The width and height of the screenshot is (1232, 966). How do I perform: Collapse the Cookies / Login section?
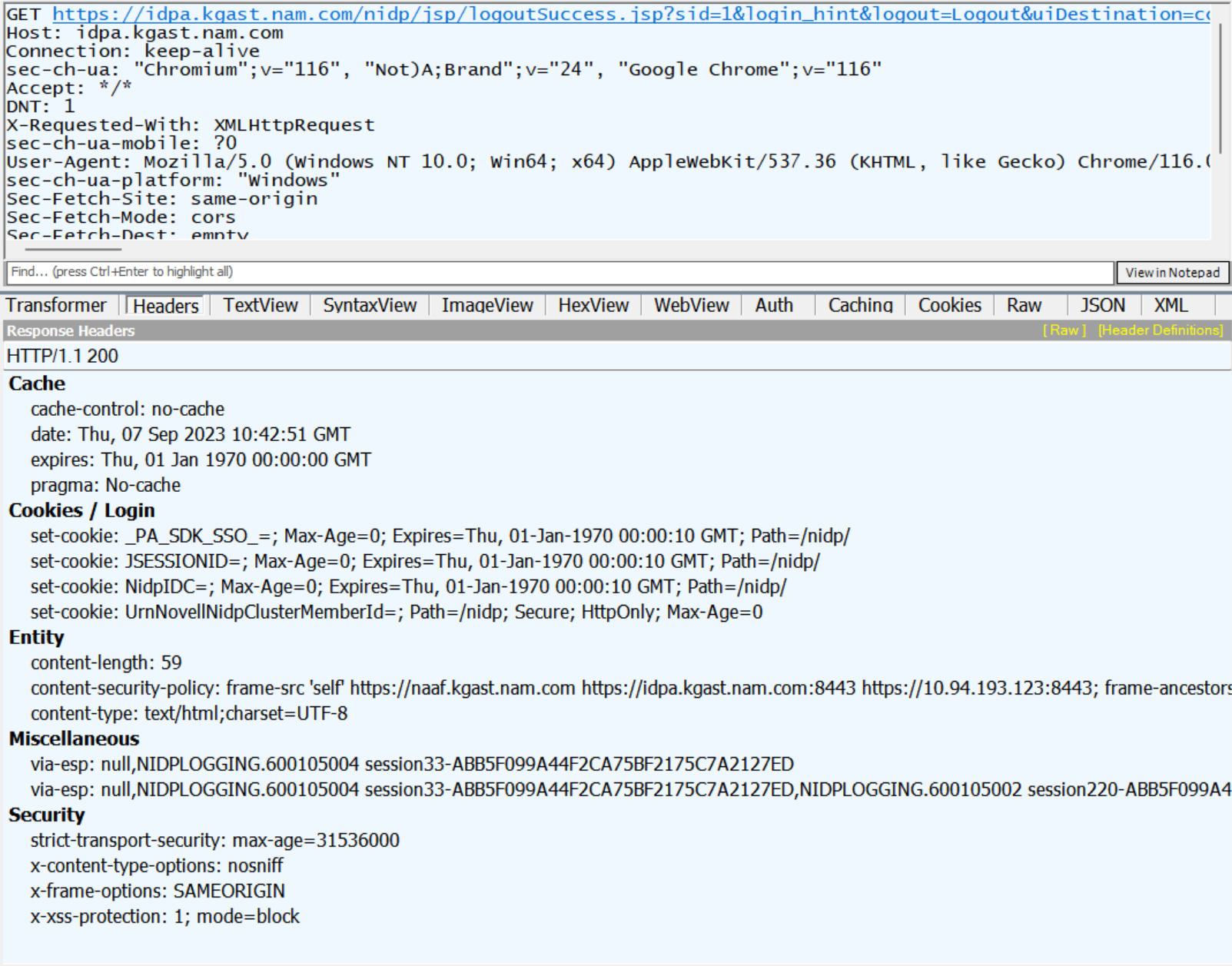[81, 510]
